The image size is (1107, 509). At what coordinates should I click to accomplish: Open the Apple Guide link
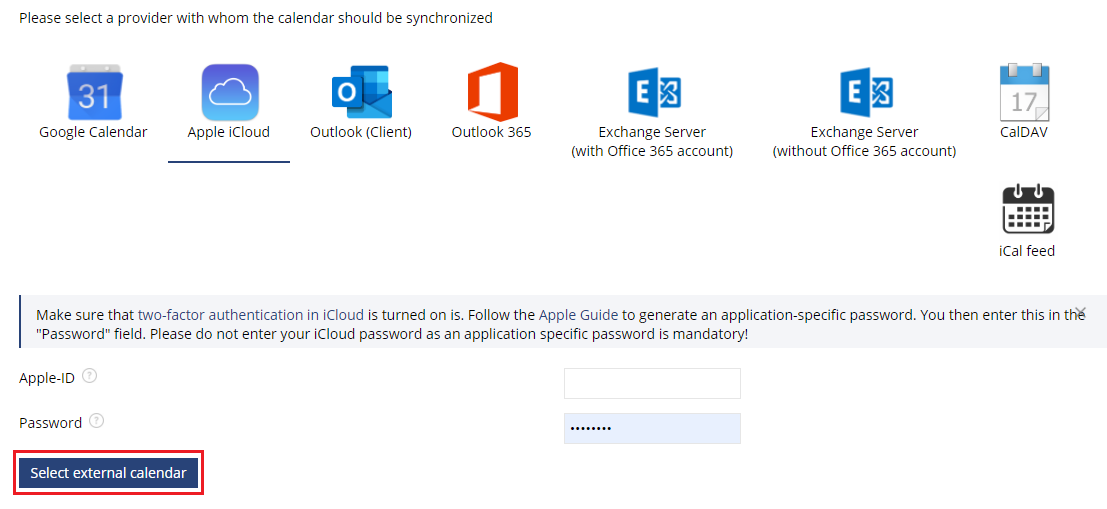coord(578,315)
